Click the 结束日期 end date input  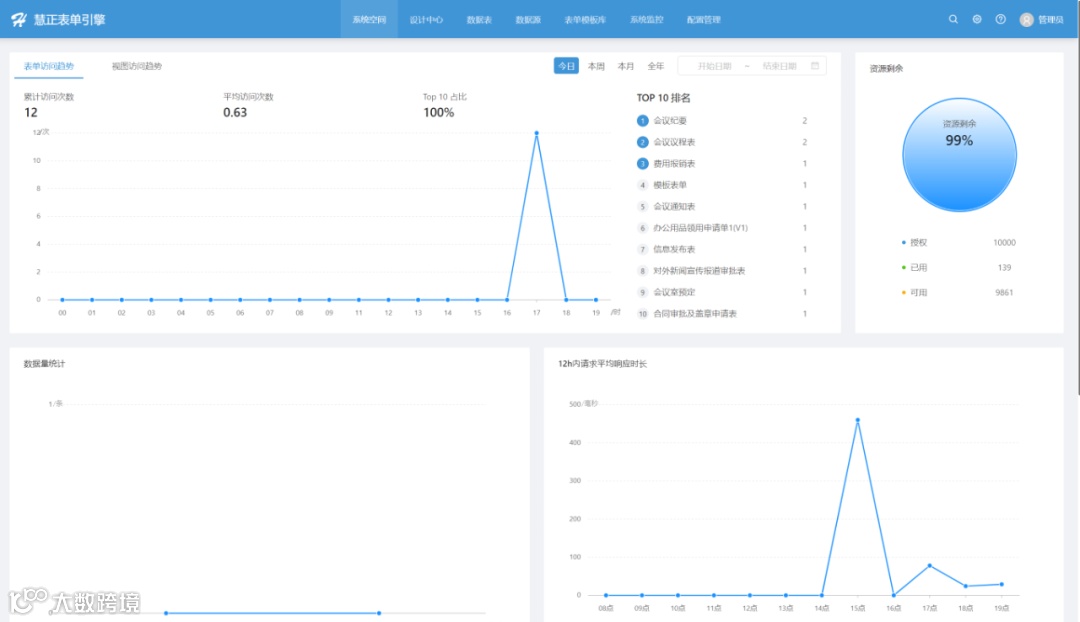click(x=780, y=66)
